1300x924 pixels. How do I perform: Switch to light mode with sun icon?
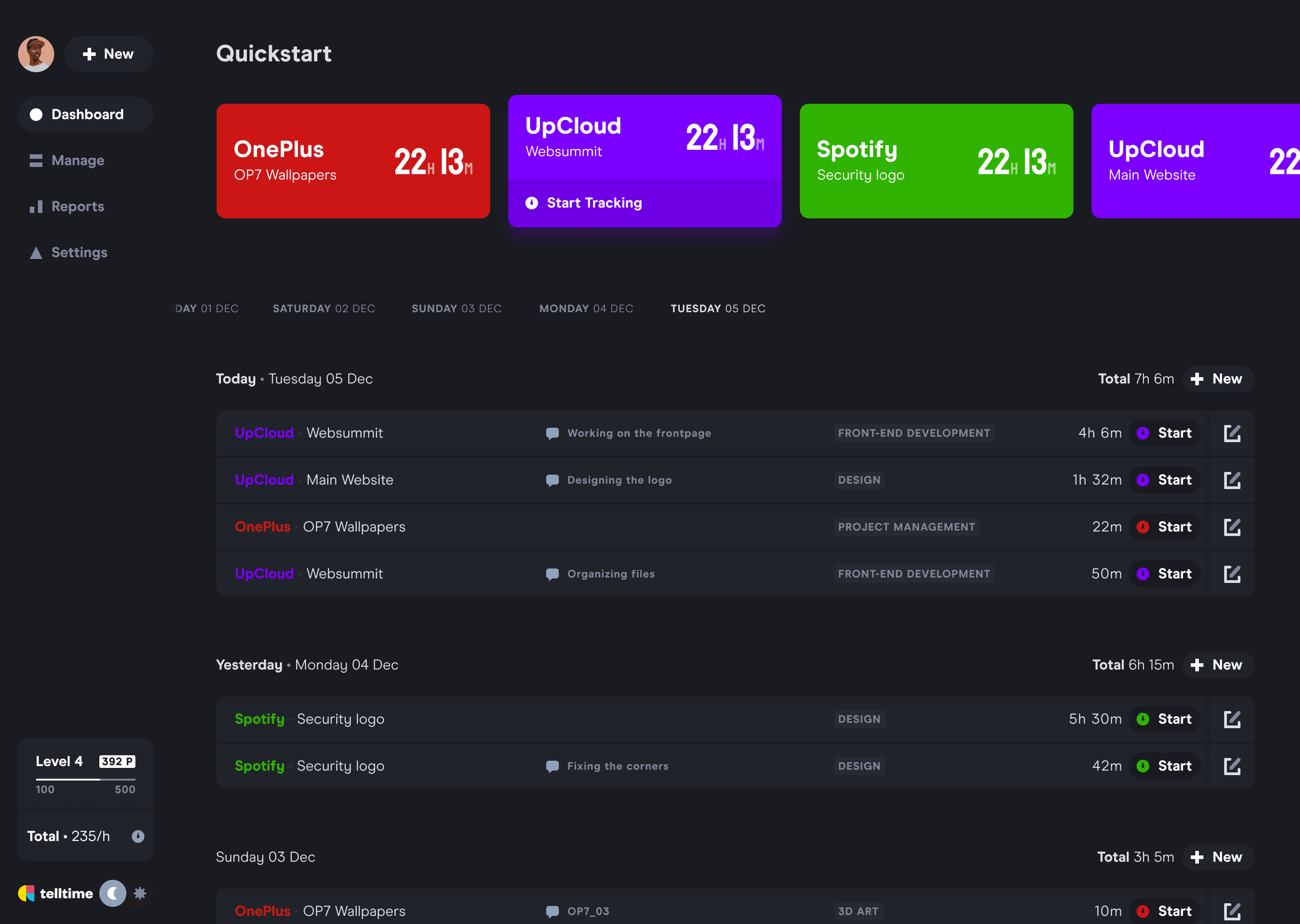(x=140, y=893)
